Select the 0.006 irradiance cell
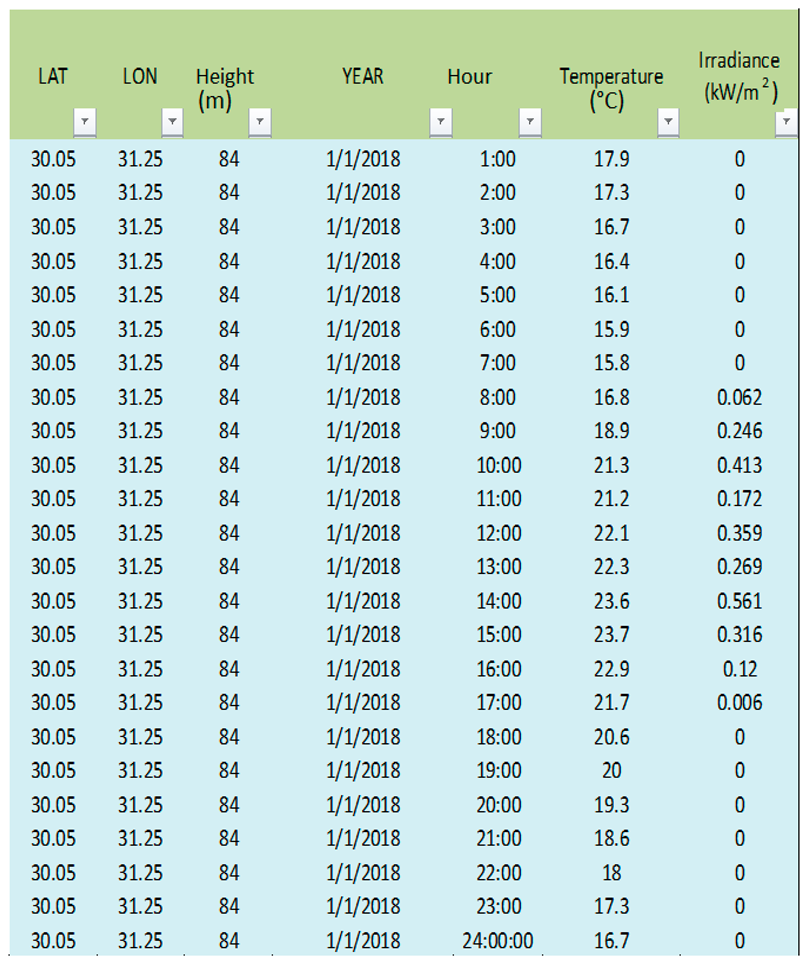 739,703
